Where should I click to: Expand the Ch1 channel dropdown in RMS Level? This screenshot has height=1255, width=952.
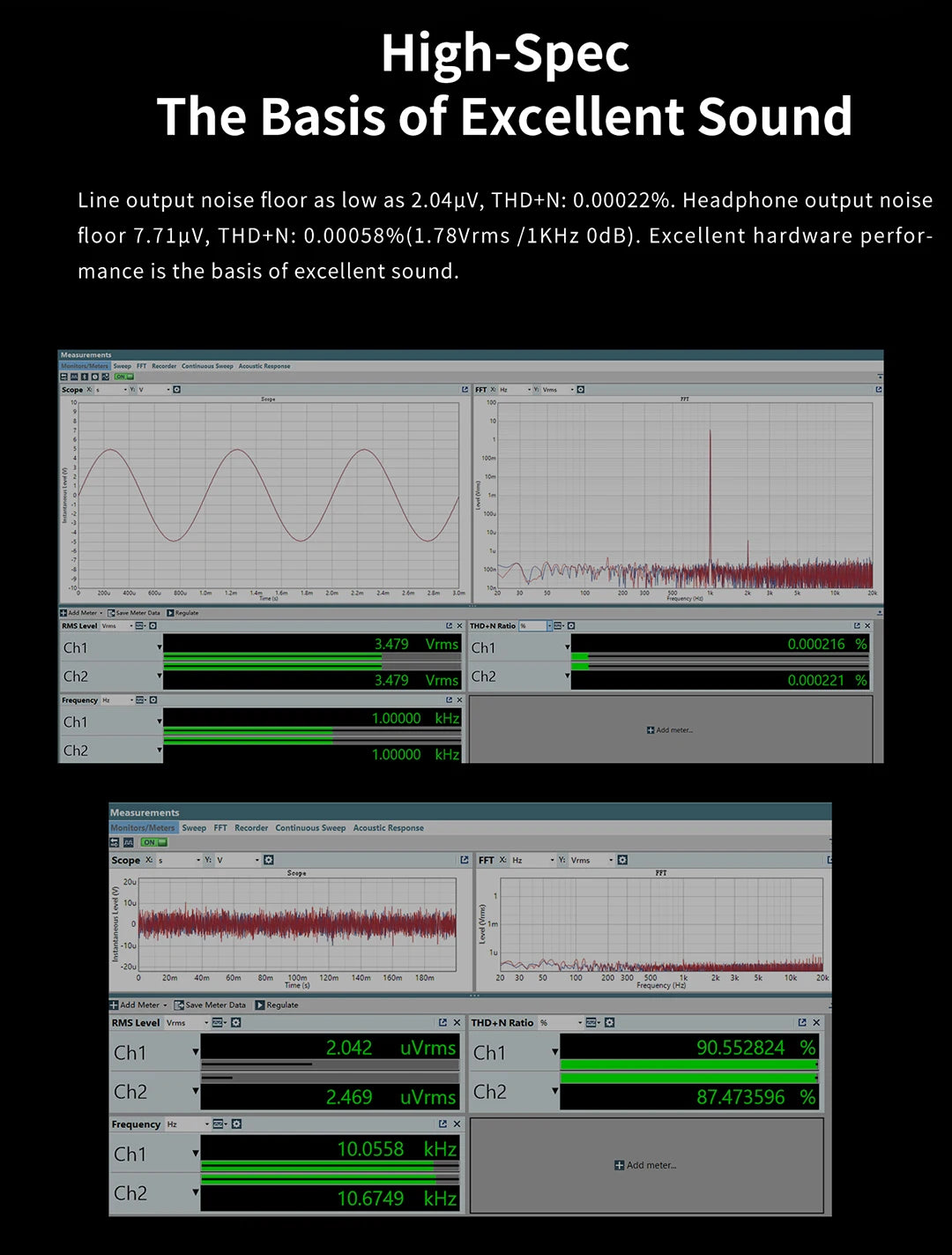point(159,647)
